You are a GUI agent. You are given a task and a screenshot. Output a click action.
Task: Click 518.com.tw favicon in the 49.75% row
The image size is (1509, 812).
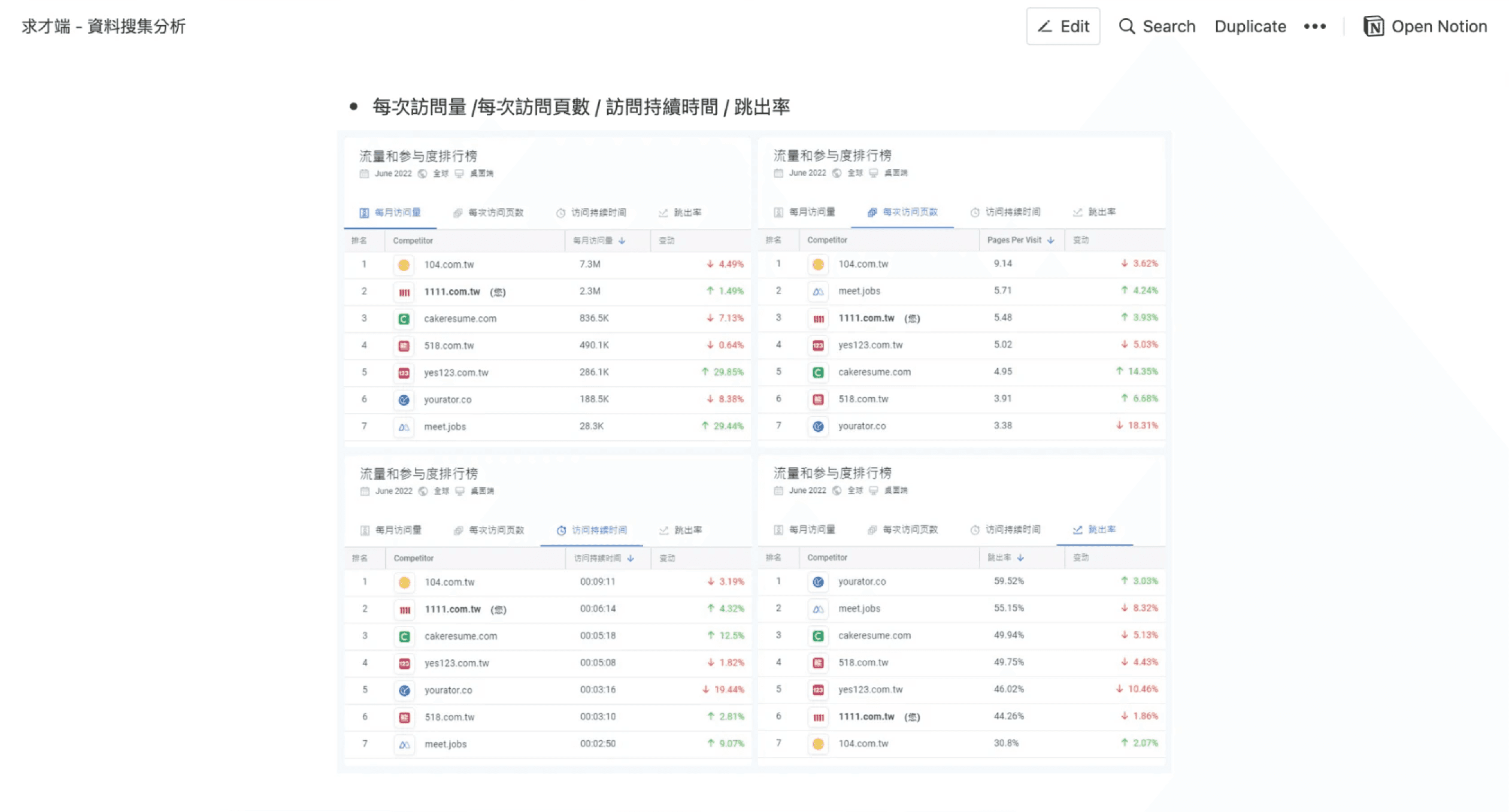[x=818, y=663]
